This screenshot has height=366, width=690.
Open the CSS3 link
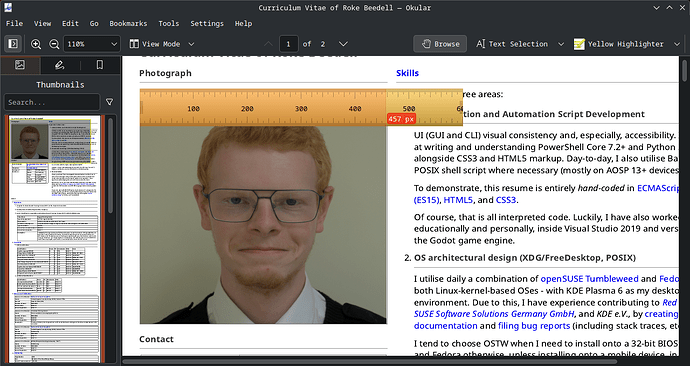(x=506, y=200)
